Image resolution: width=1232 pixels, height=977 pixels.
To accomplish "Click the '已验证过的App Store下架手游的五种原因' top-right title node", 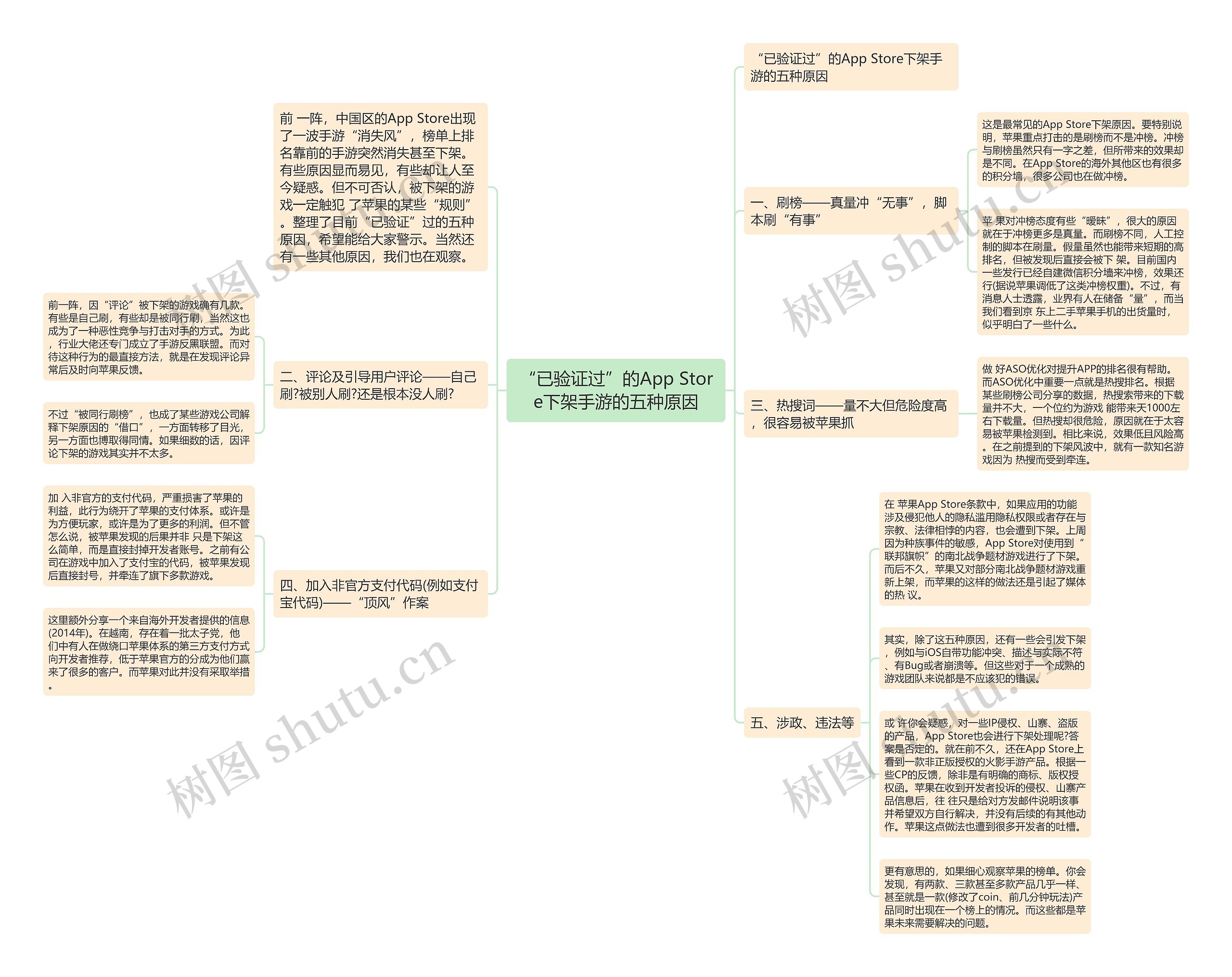I will 830,61.
